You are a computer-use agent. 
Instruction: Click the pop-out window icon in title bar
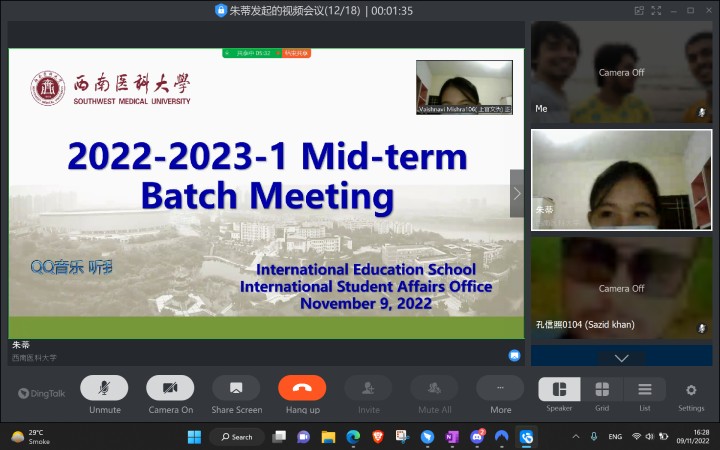pos(639,10)
